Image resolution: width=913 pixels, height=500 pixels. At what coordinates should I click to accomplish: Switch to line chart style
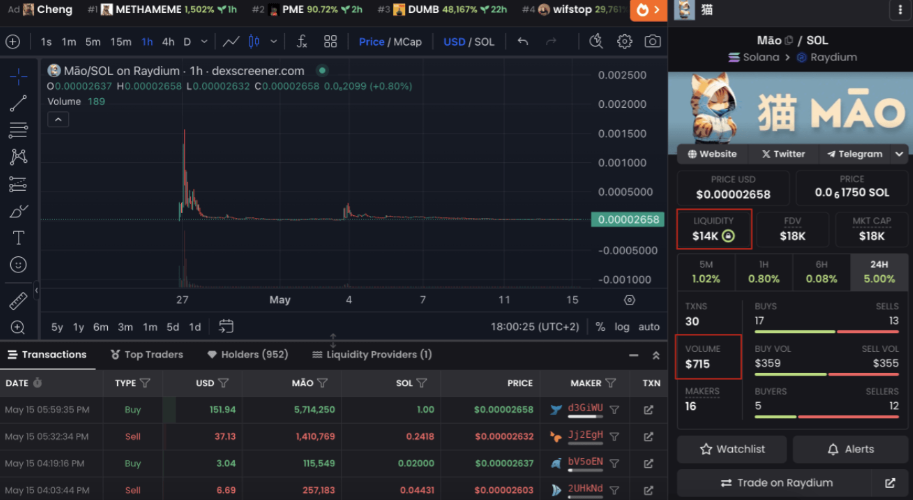pos(231,42)
